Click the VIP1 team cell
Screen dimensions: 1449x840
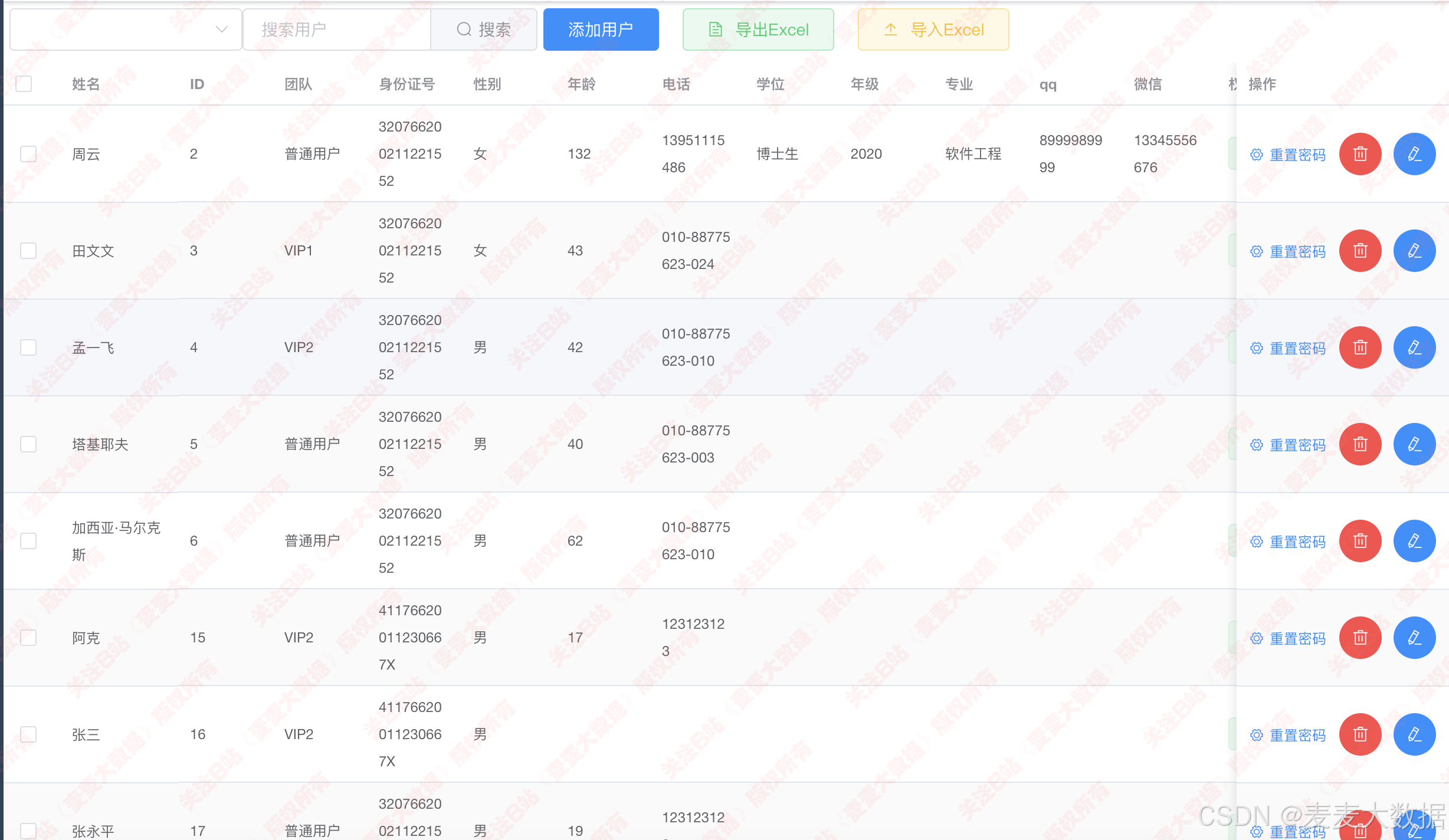tap(299, 251)
